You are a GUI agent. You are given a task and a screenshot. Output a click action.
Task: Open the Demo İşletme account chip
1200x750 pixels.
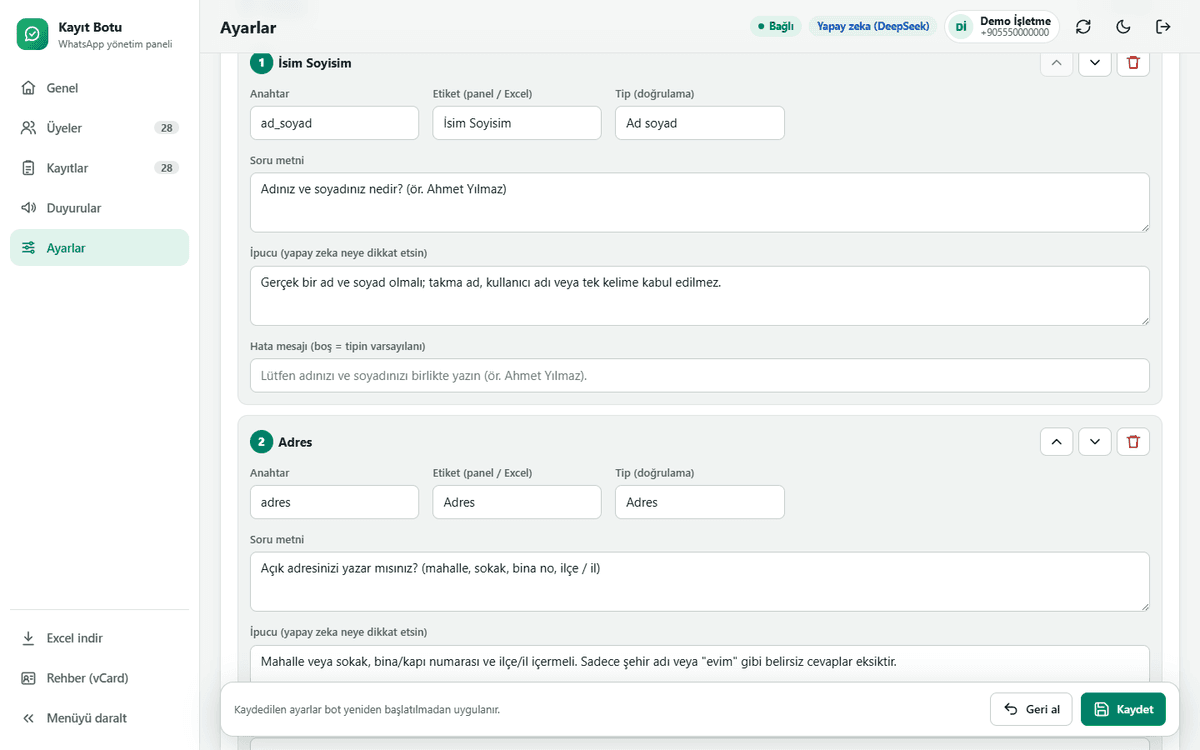click(1002, 27)
